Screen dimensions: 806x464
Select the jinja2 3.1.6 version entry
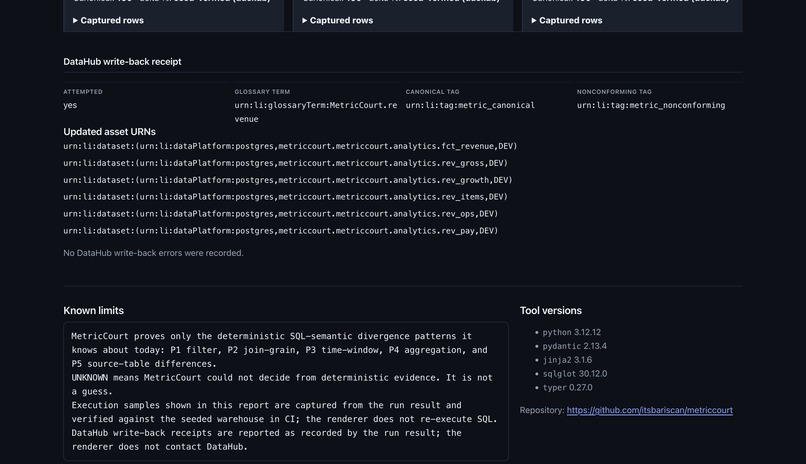click(x=567, y=360)
